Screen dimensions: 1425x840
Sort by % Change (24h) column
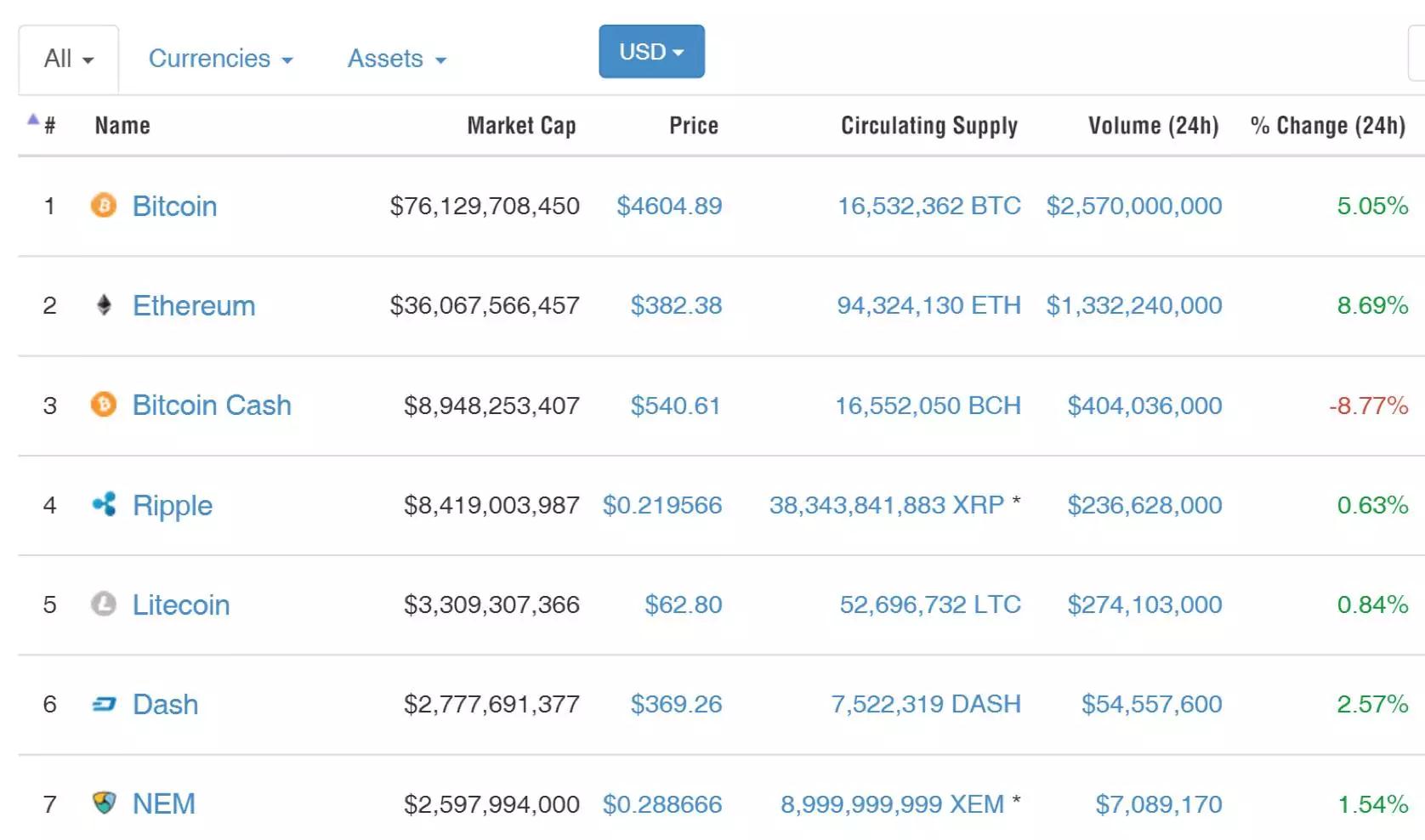[x=1327, y=126]
